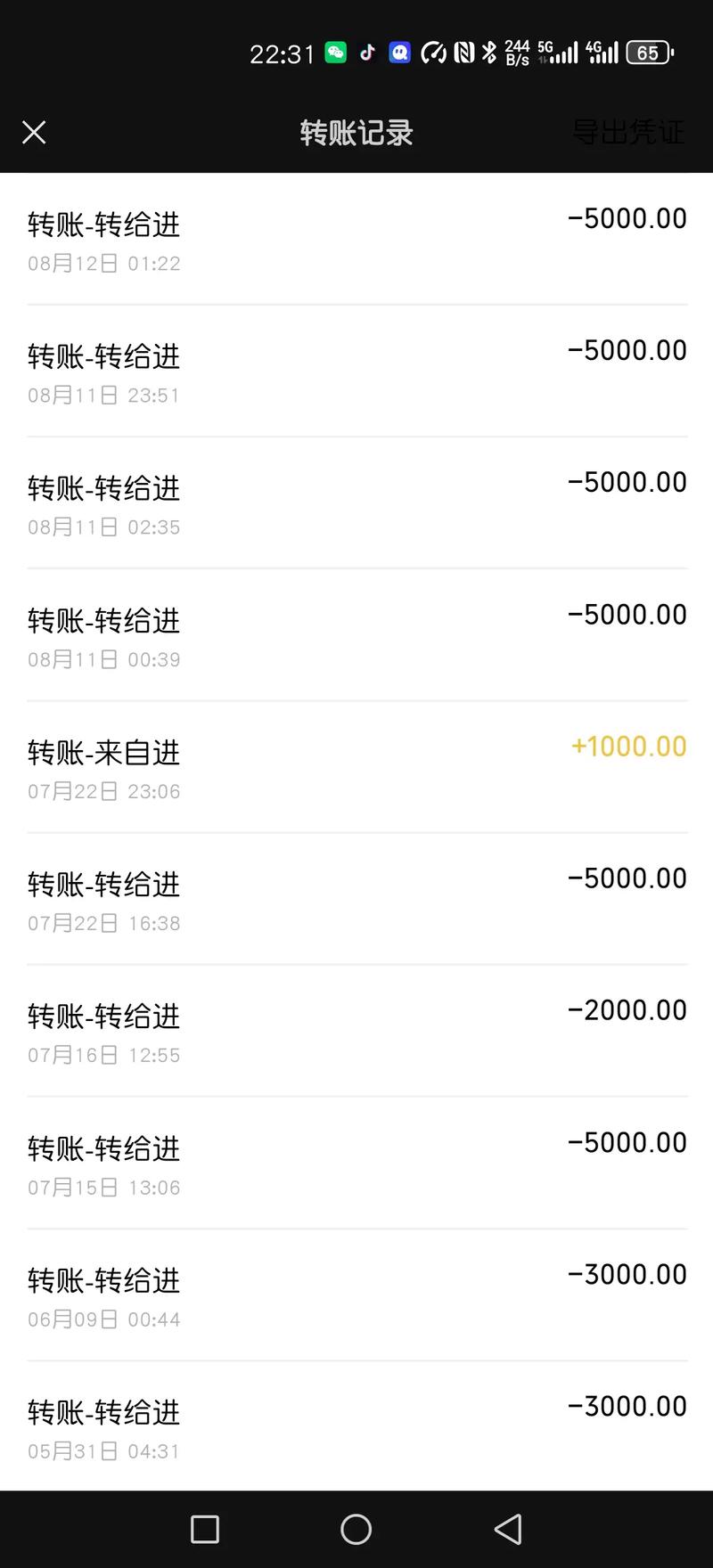Open the 06月09日 00:44 transfer record

coord(356,1294)
